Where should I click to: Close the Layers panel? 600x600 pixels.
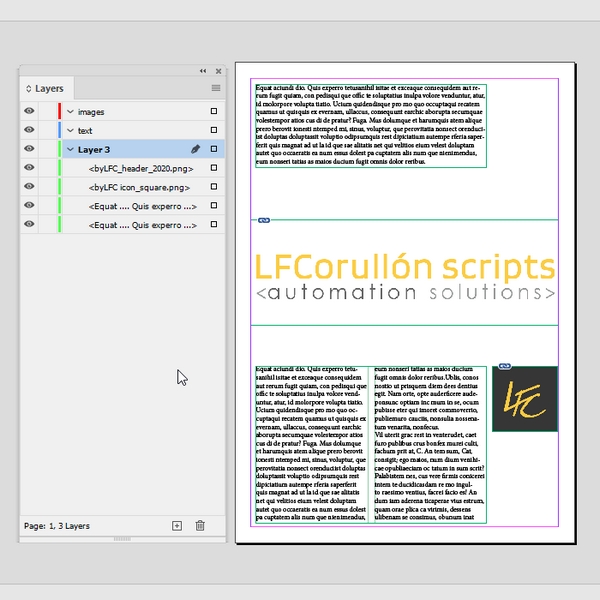pyautogui.click(x=218, y=71)
